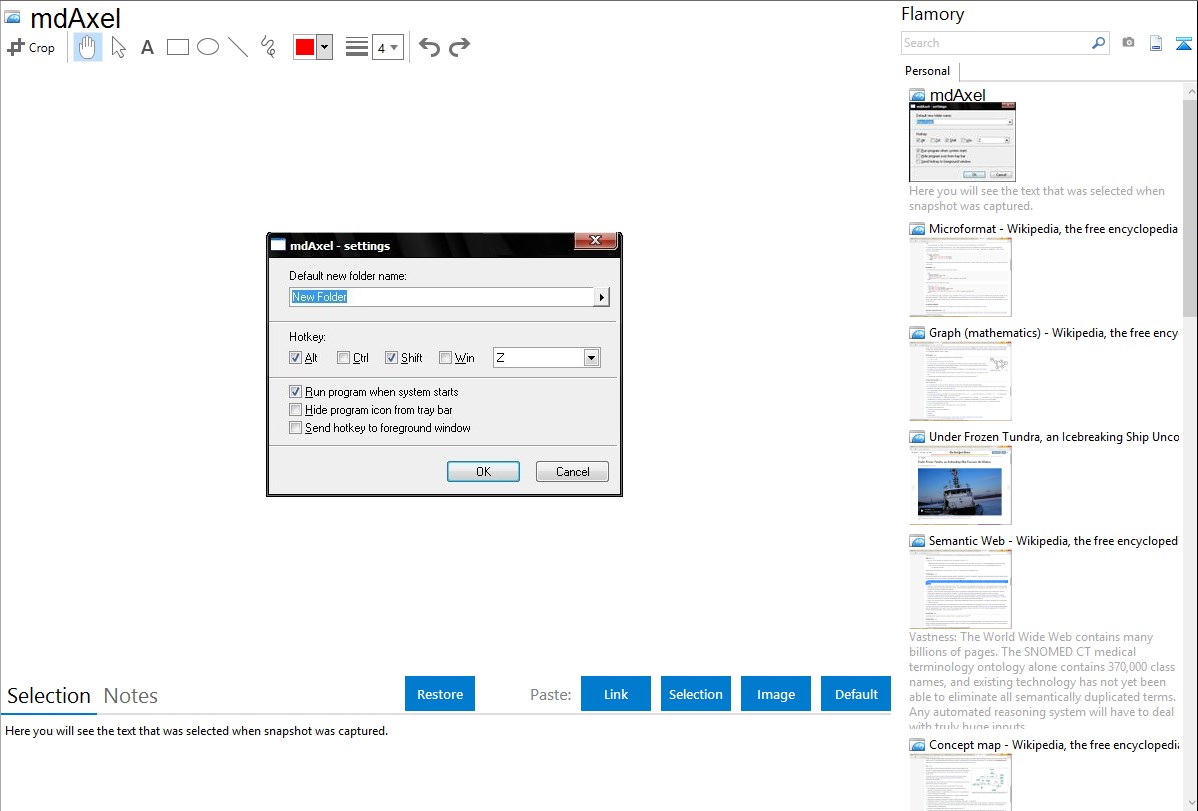The height and width of the screenshot is (811, 1198).
Task: Click icon beside Under Frozen Tundra title
Action: [x=917, y=437]
